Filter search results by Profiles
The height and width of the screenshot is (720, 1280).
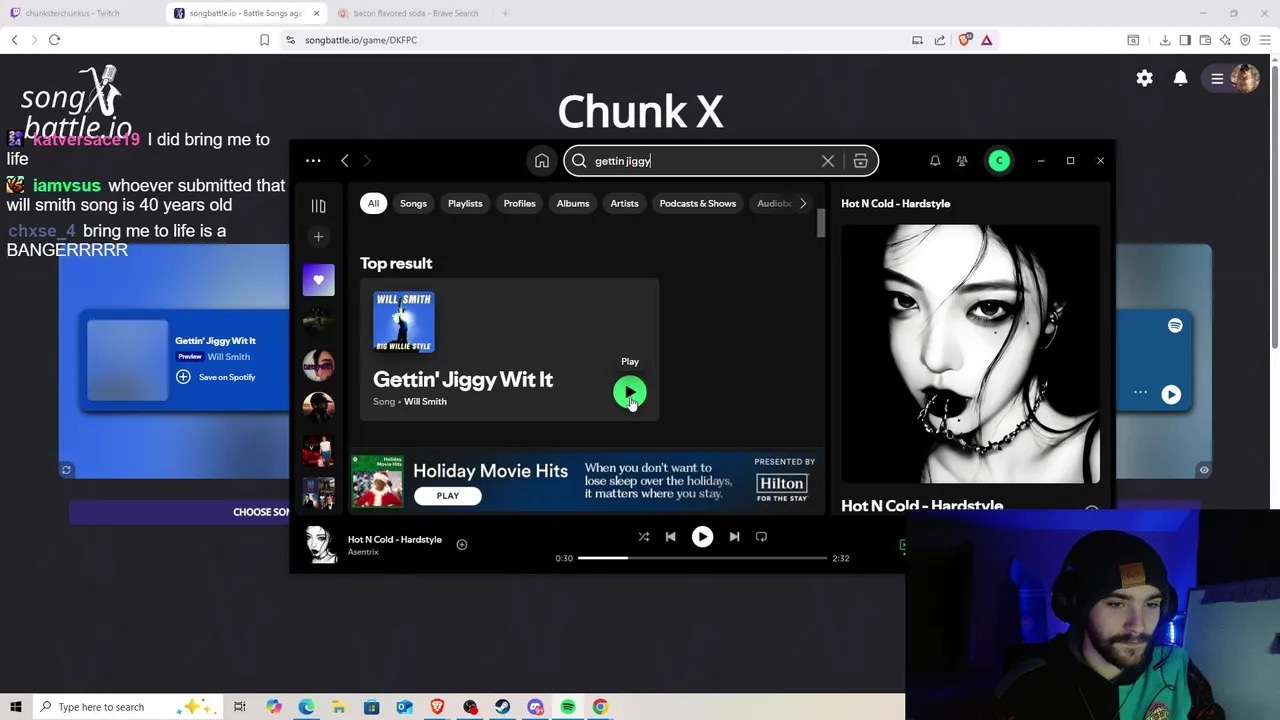tap(519, 203)
